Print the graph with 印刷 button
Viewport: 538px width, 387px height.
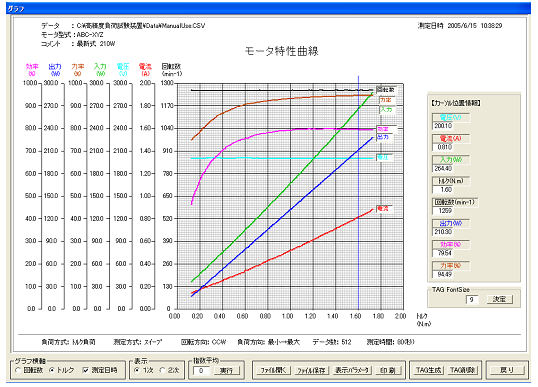coord(388,370)
